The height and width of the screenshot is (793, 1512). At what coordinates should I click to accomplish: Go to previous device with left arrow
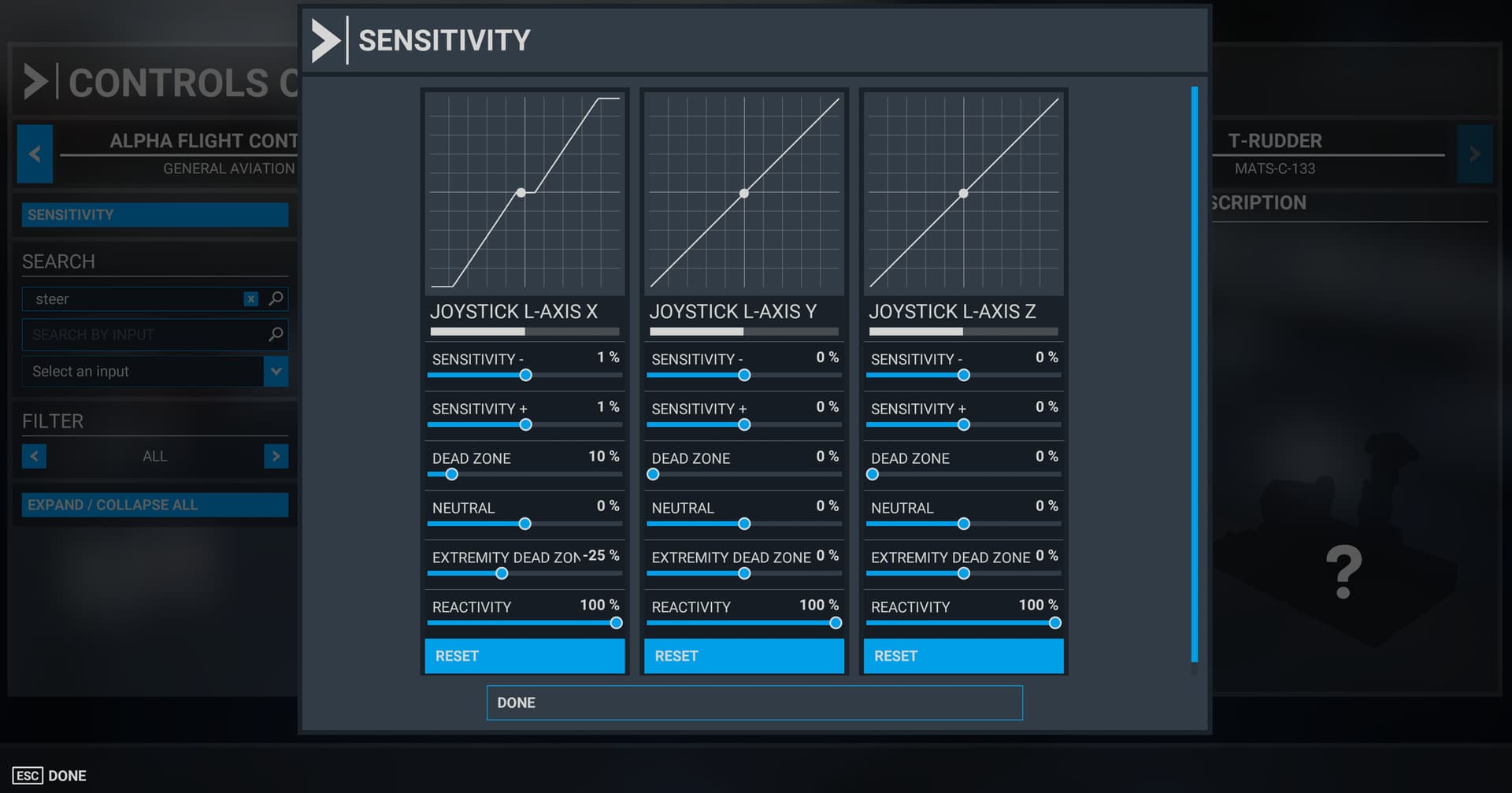pyautogui.click(x=35, y=154)
